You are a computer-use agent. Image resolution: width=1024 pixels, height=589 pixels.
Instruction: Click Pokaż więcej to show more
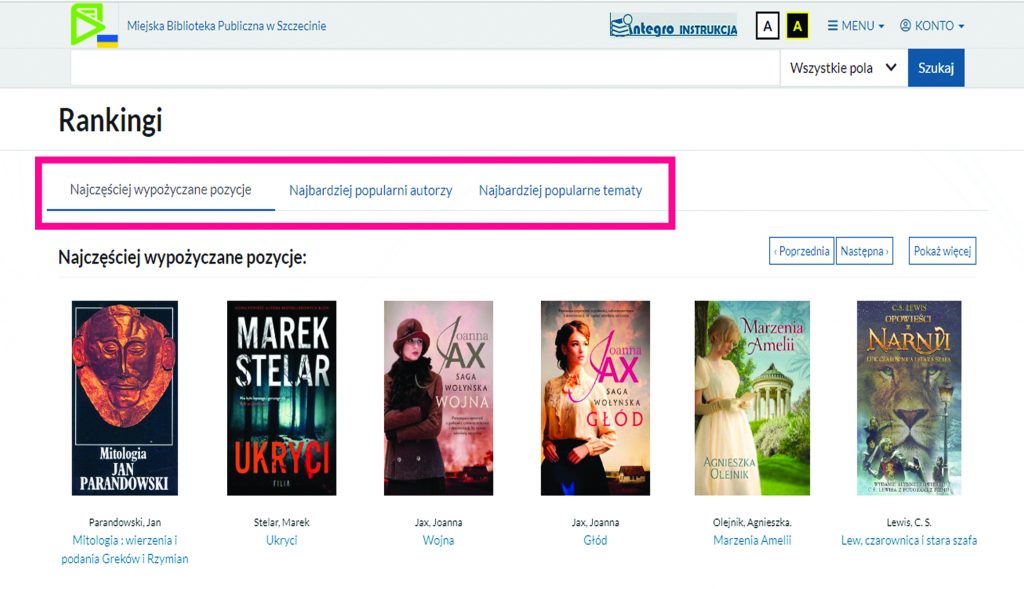pyautogui.click(x=942, y=251)
